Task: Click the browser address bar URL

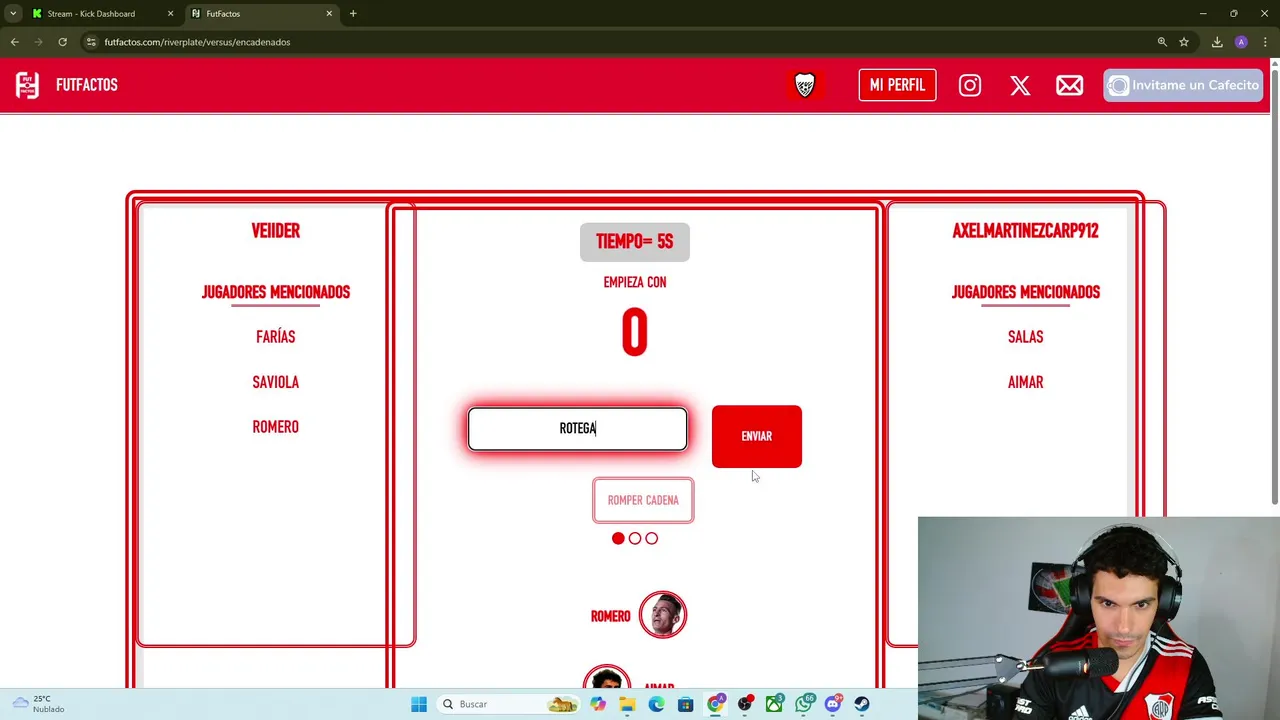Action: point(197,42)
